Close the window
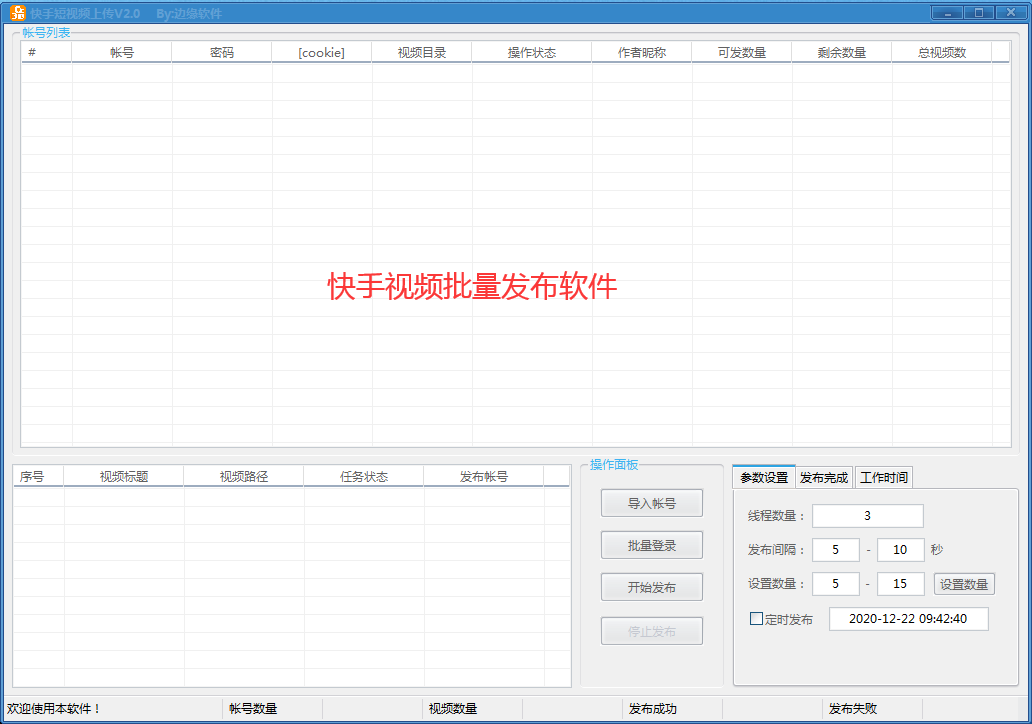Viewport: 1032px width, 724px height. 1010,13
